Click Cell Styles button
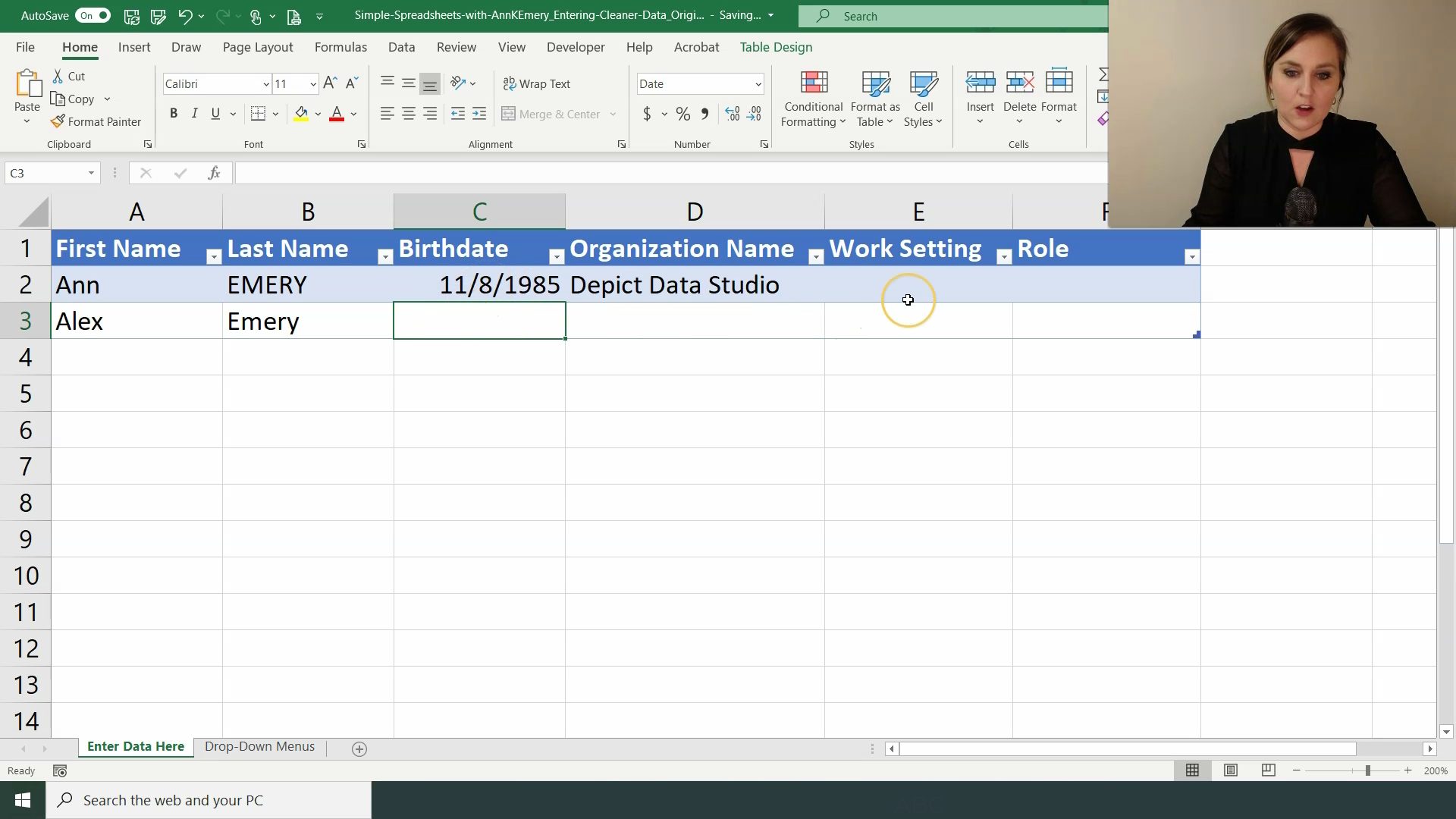 (x=923, y=99)
